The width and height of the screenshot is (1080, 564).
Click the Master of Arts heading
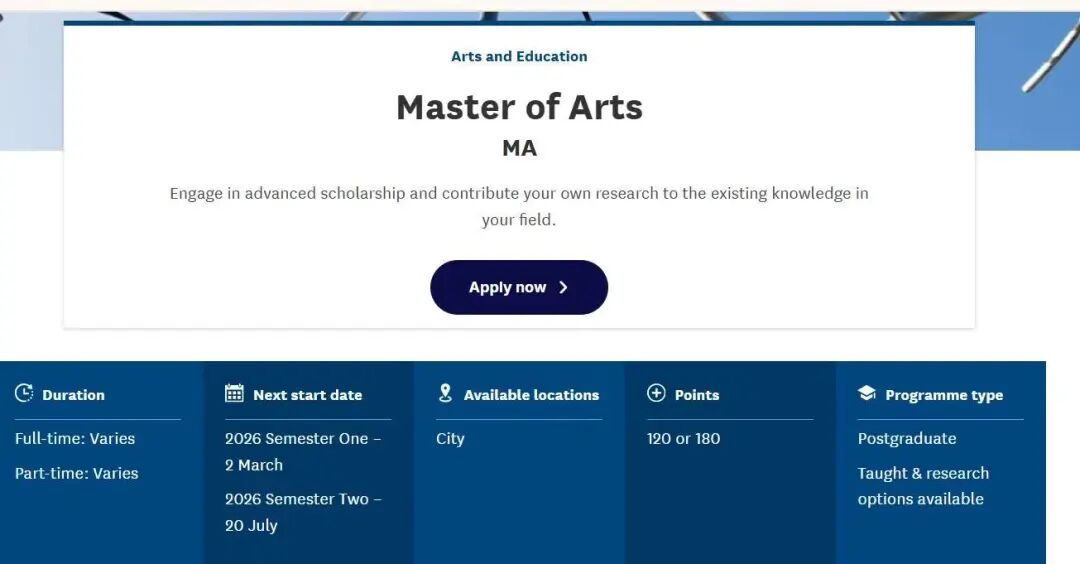click(x=519, y=107)
